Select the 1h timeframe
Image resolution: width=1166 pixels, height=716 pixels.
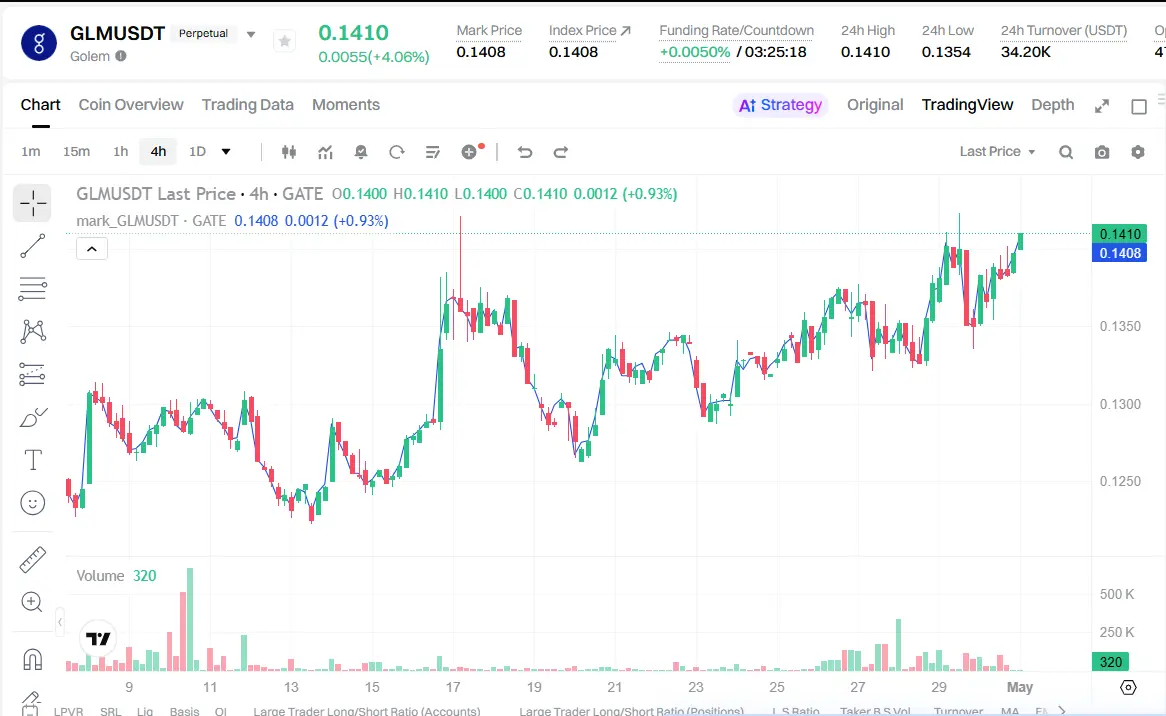tap(120, 152)
